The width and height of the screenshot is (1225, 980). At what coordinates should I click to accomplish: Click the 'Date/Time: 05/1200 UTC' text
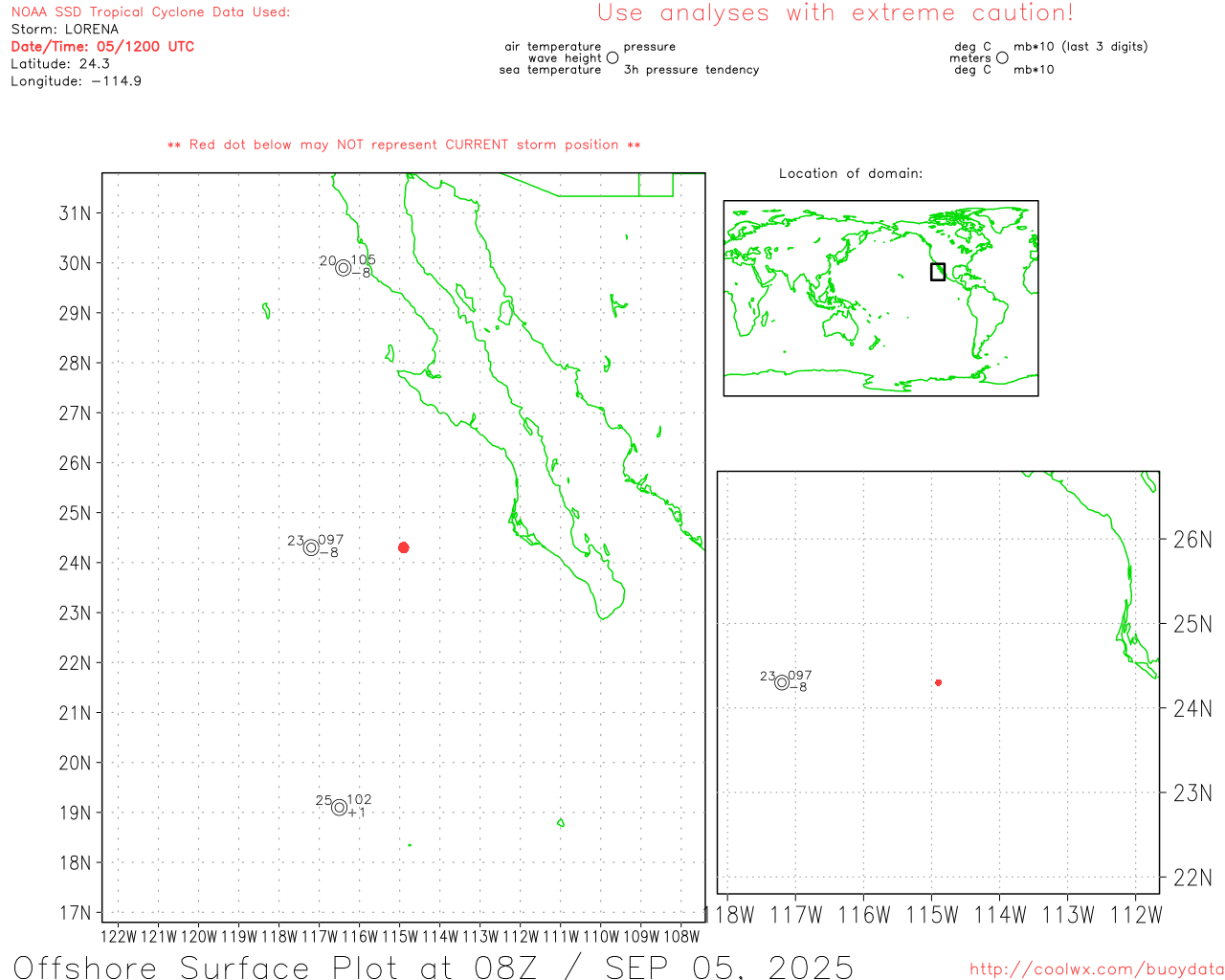point(102,46)
